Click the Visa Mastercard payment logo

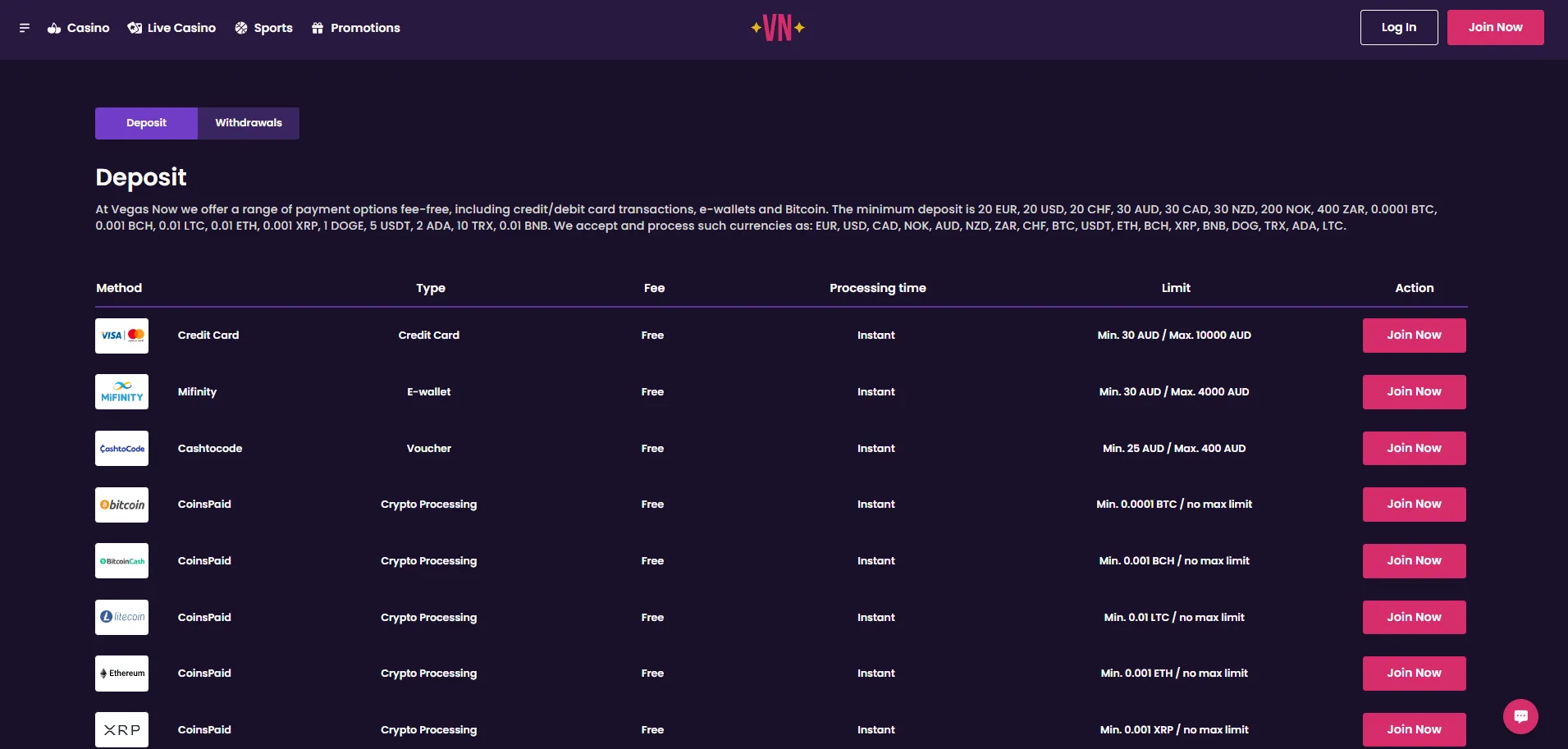(x=121, y=336)
